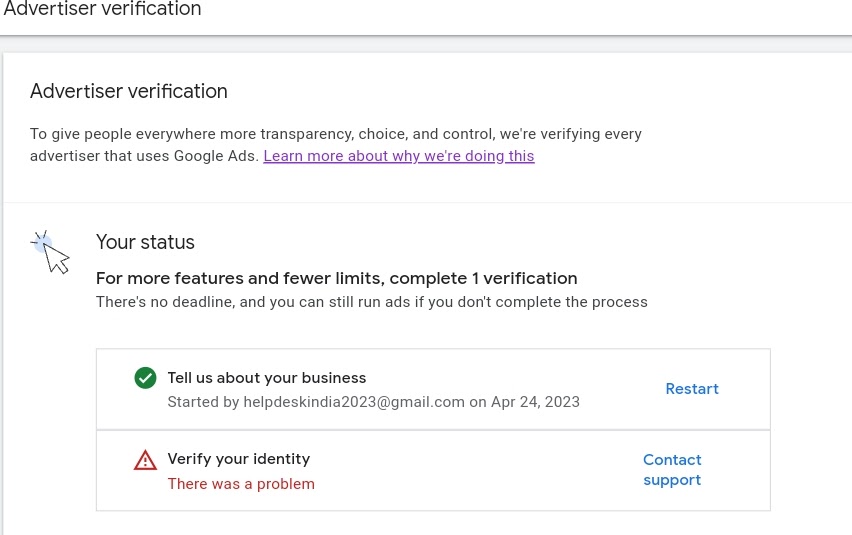Restart the business information step

tap(692, 389)
